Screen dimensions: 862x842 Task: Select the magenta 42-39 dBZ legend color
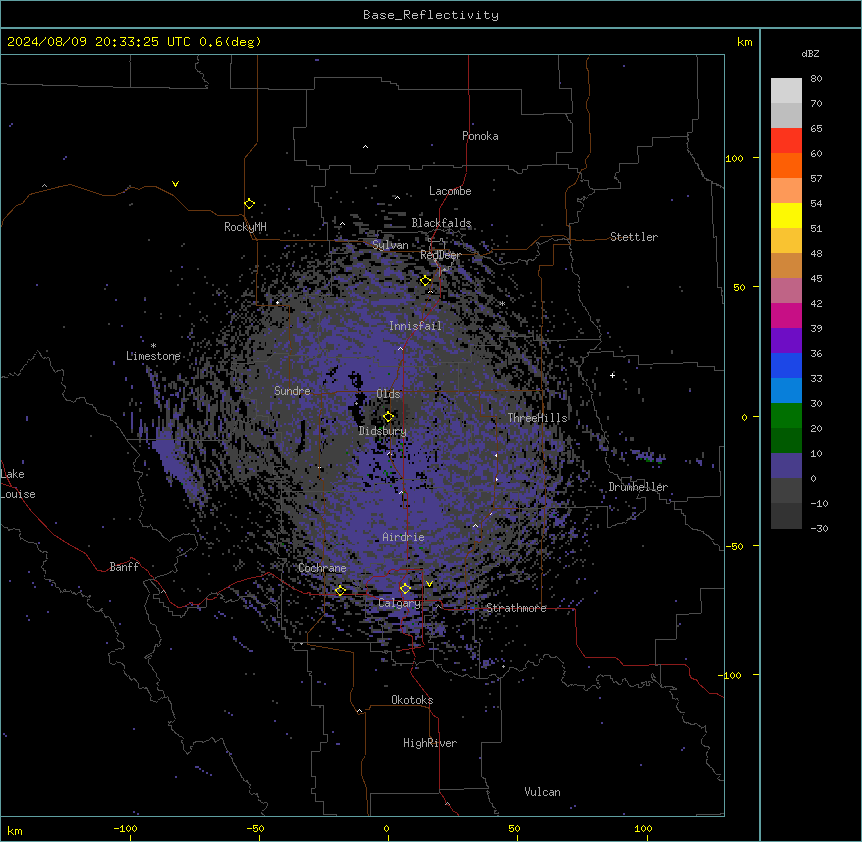(x=786, y=315)
